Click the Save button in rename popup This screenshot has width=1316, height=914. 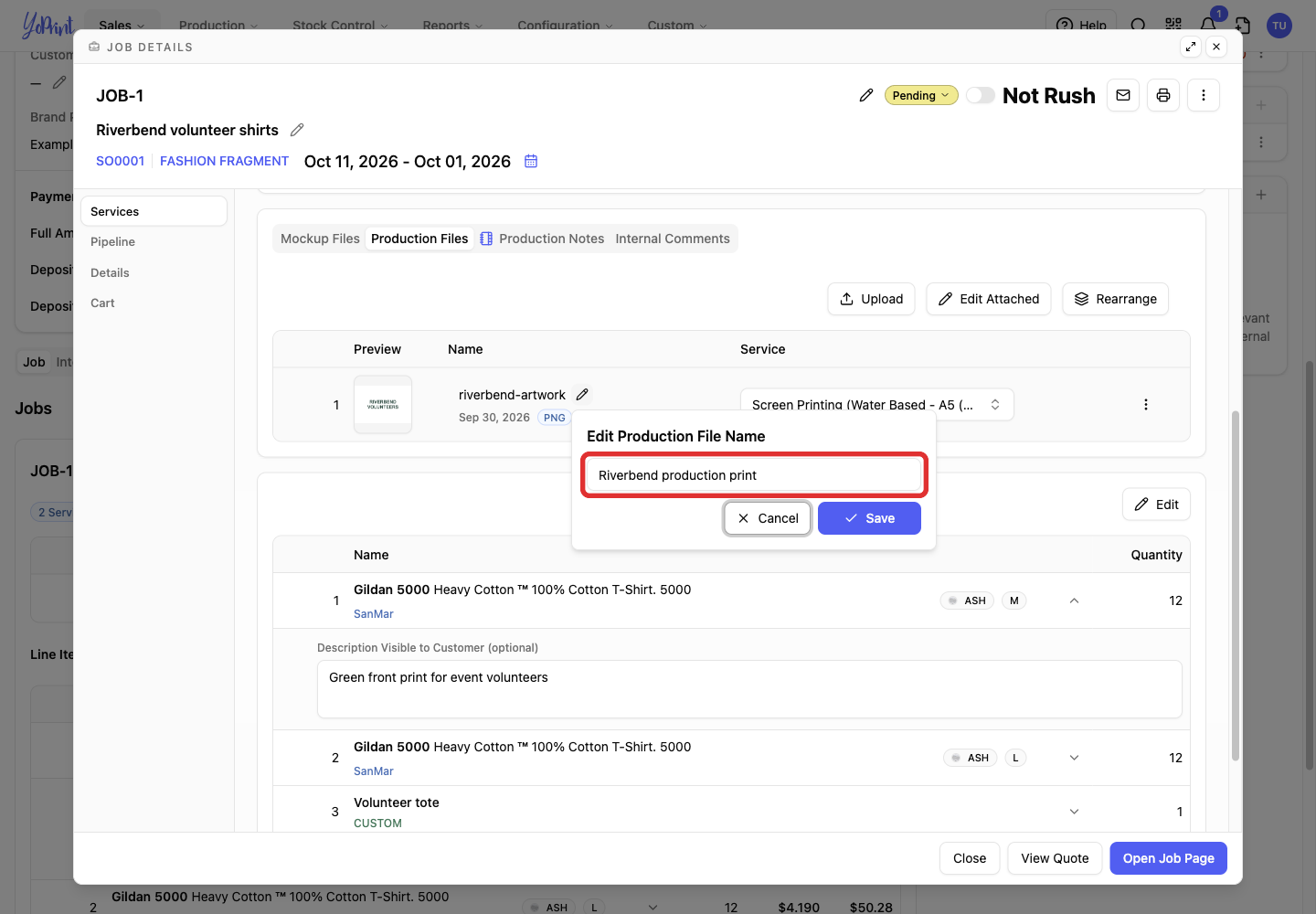click(869, 518)
